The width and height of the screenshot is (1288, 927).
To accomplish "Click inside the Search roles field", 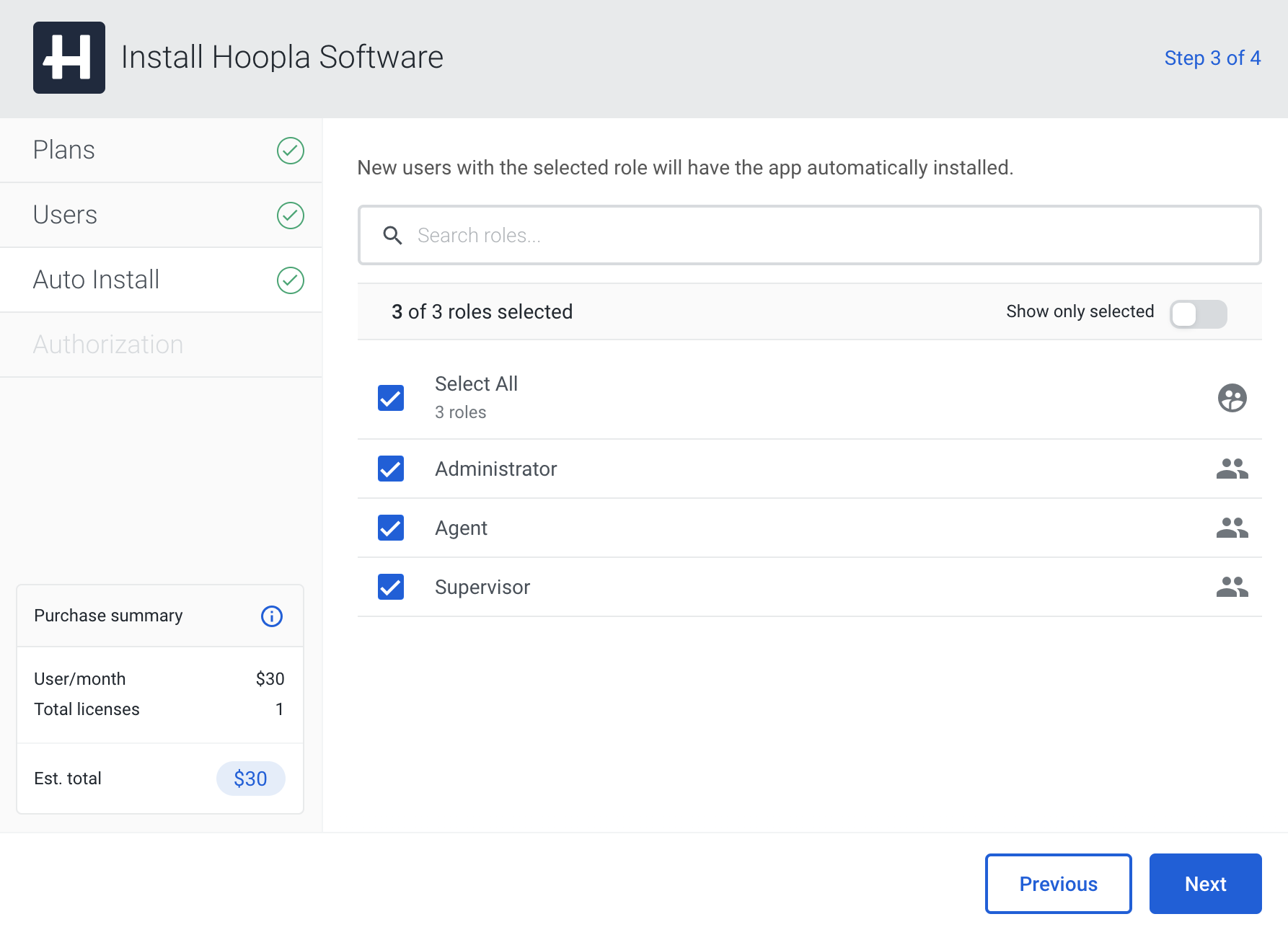I will [649, 235].
